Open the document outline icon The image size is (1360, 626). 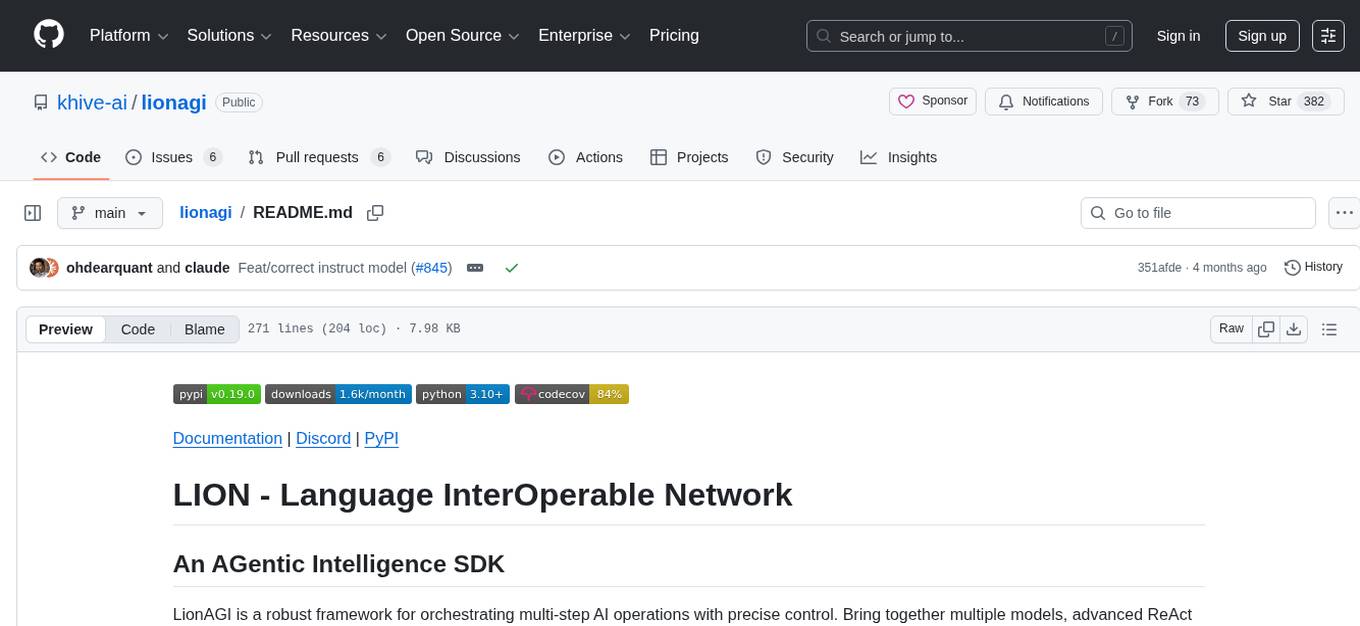(x=1329, y=329)
